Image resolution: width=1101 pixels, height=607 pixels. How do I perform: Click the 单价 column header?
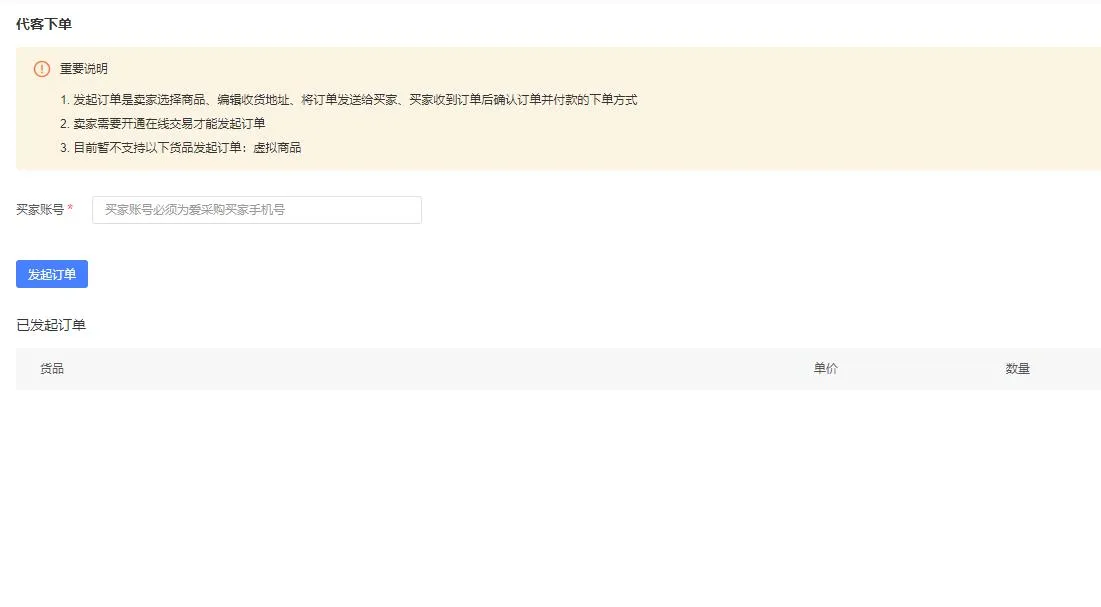click(826, 368)
